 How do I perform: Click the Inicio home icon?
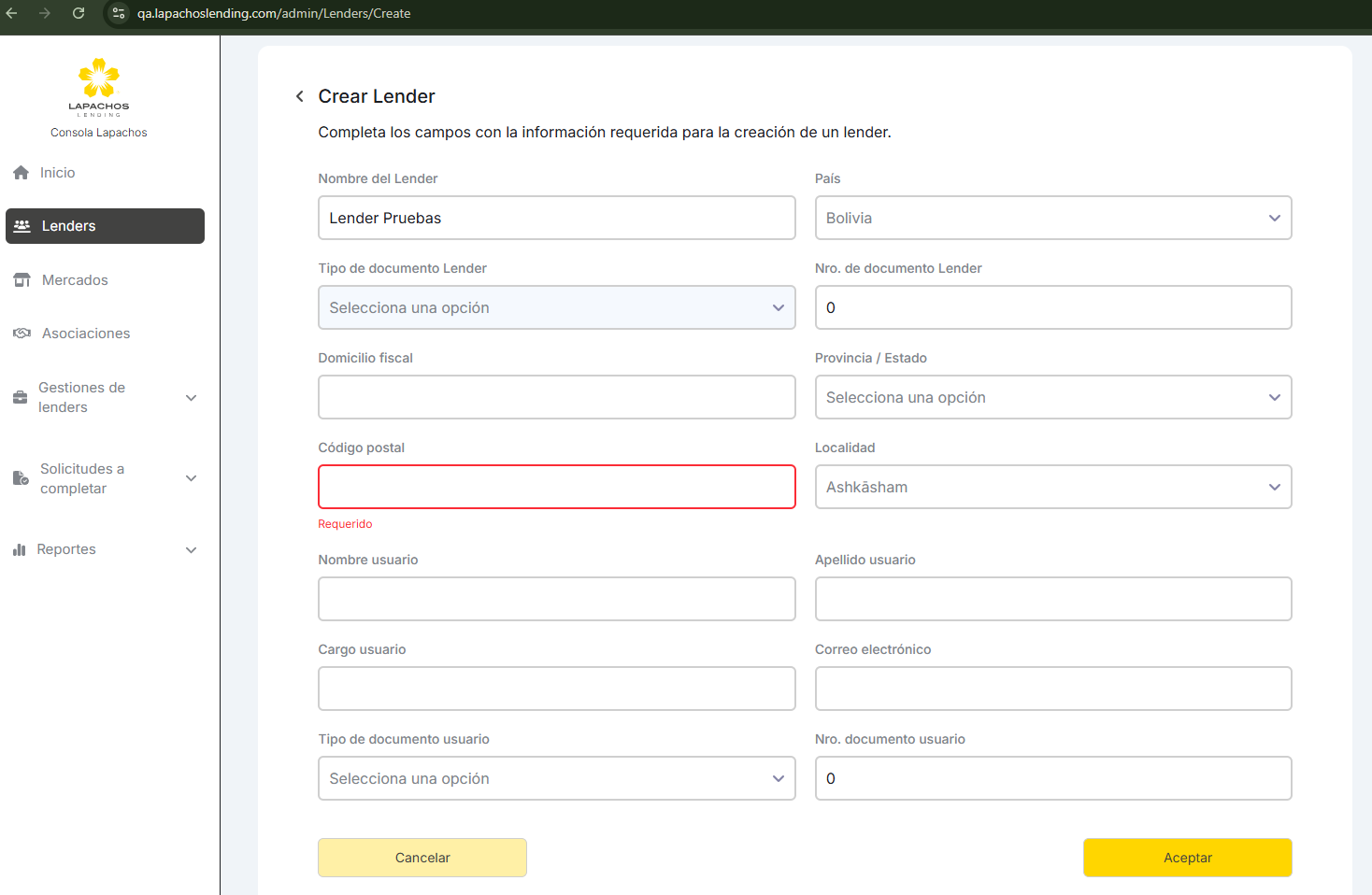tap(21, 173)
